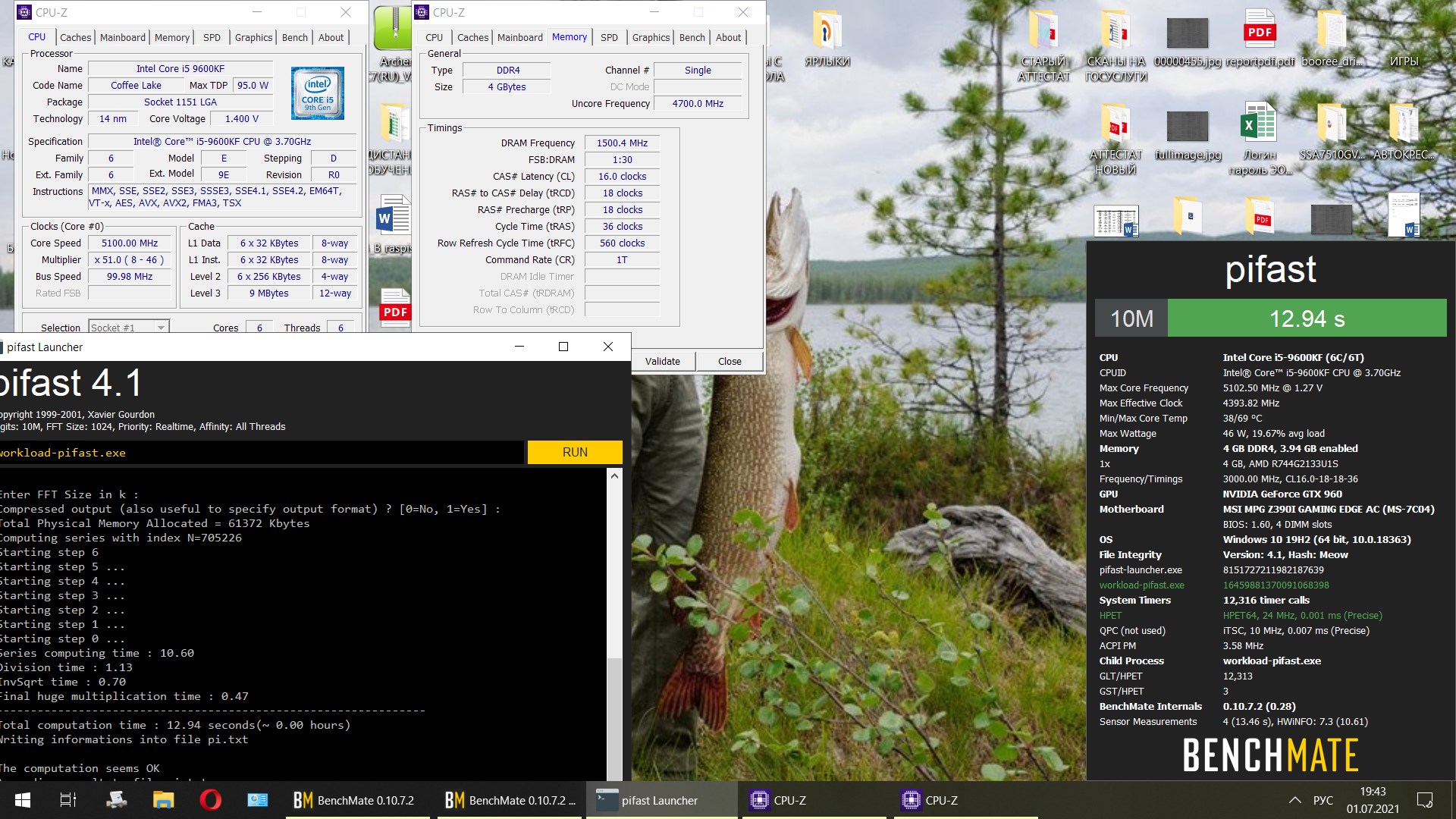
Task: Show hidden system tray icons
Action: 1295,800
